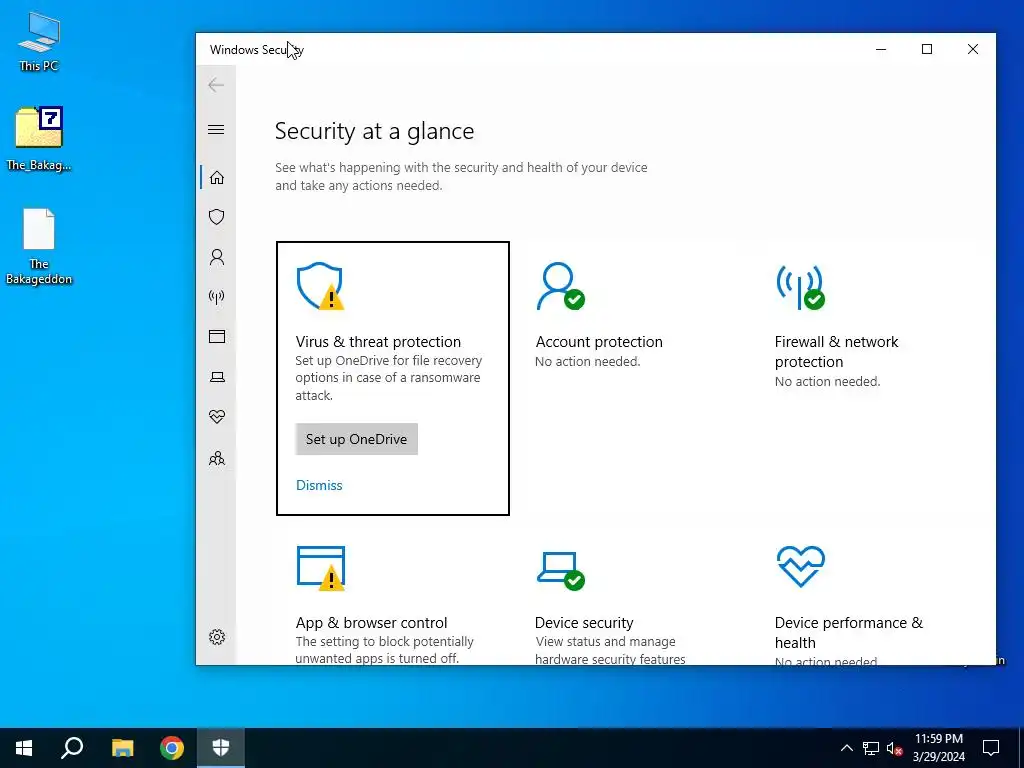1024x768 pixels.
Task: Open Device performance & health heading
Action: pyautogui.click(x=848, y=632)
